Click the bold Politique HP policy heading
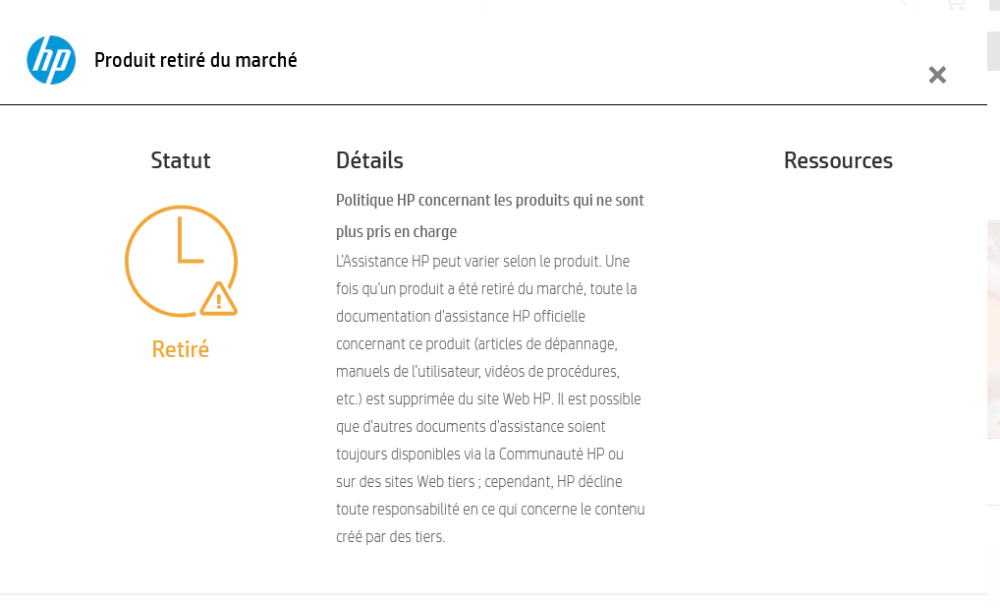Screen dimensions: 1000x608 pos(490,216)
